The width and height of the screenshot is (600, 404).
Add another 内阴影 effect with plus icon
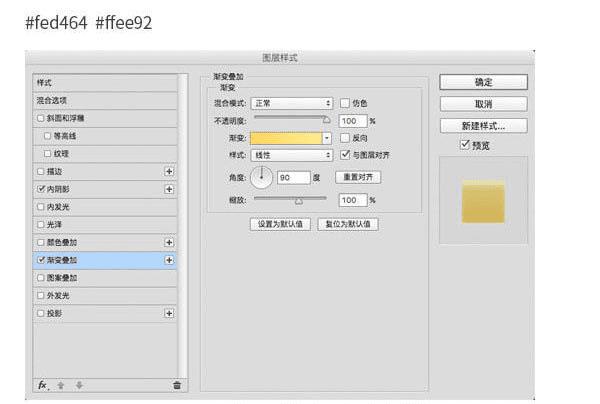coord(169,189)
